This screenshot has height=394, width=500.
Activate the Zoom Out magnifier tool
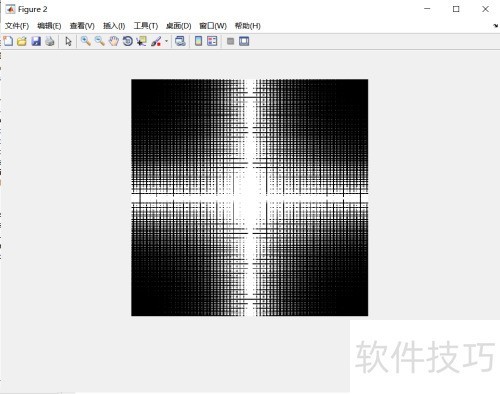(x=100, y=41)
